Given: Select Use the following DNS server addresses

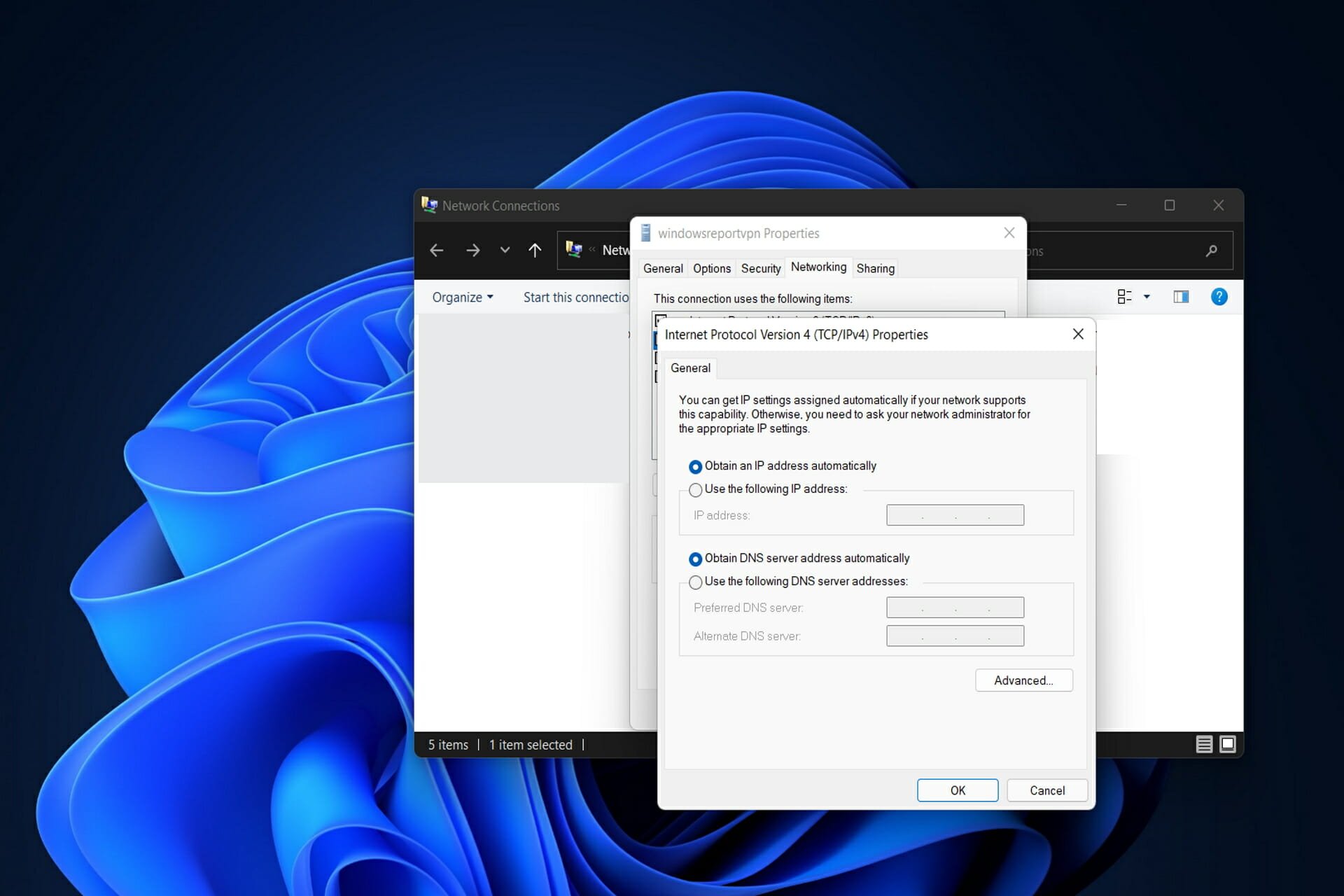Looking at the screenshot, I should click(x=798, y=582).
